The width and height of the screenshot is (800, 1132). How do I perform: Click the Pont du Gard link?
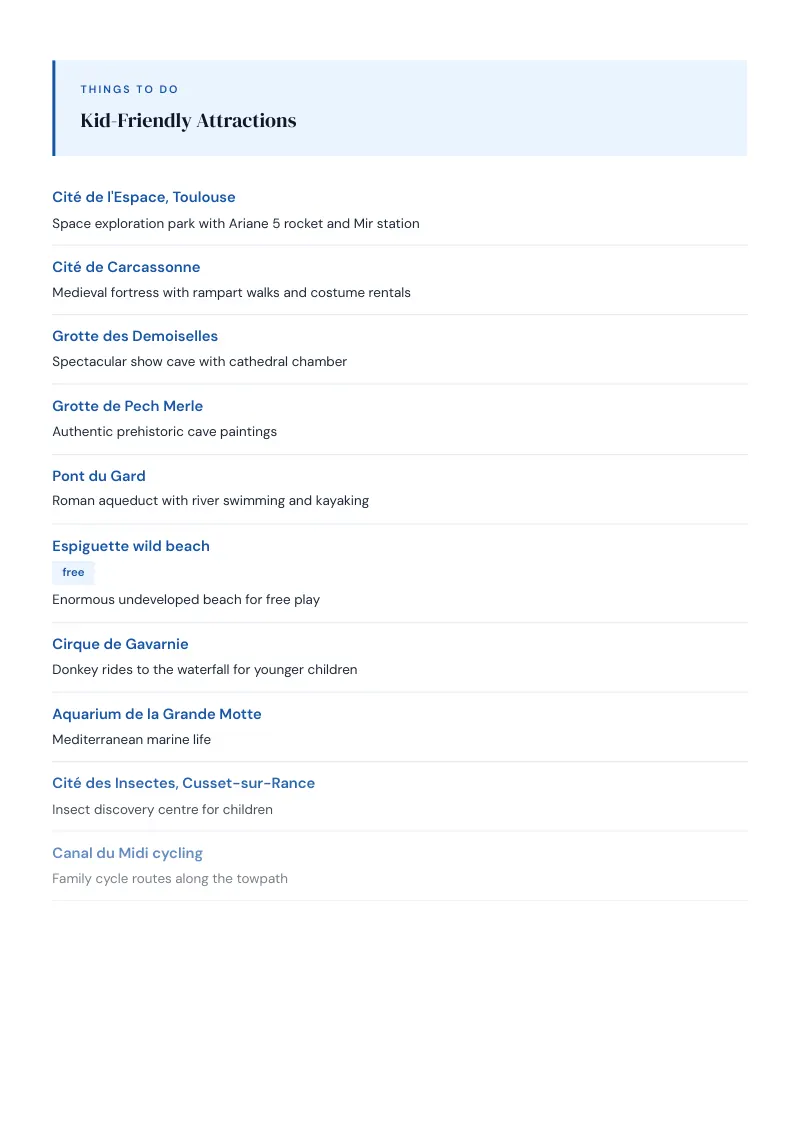(99, 476)
